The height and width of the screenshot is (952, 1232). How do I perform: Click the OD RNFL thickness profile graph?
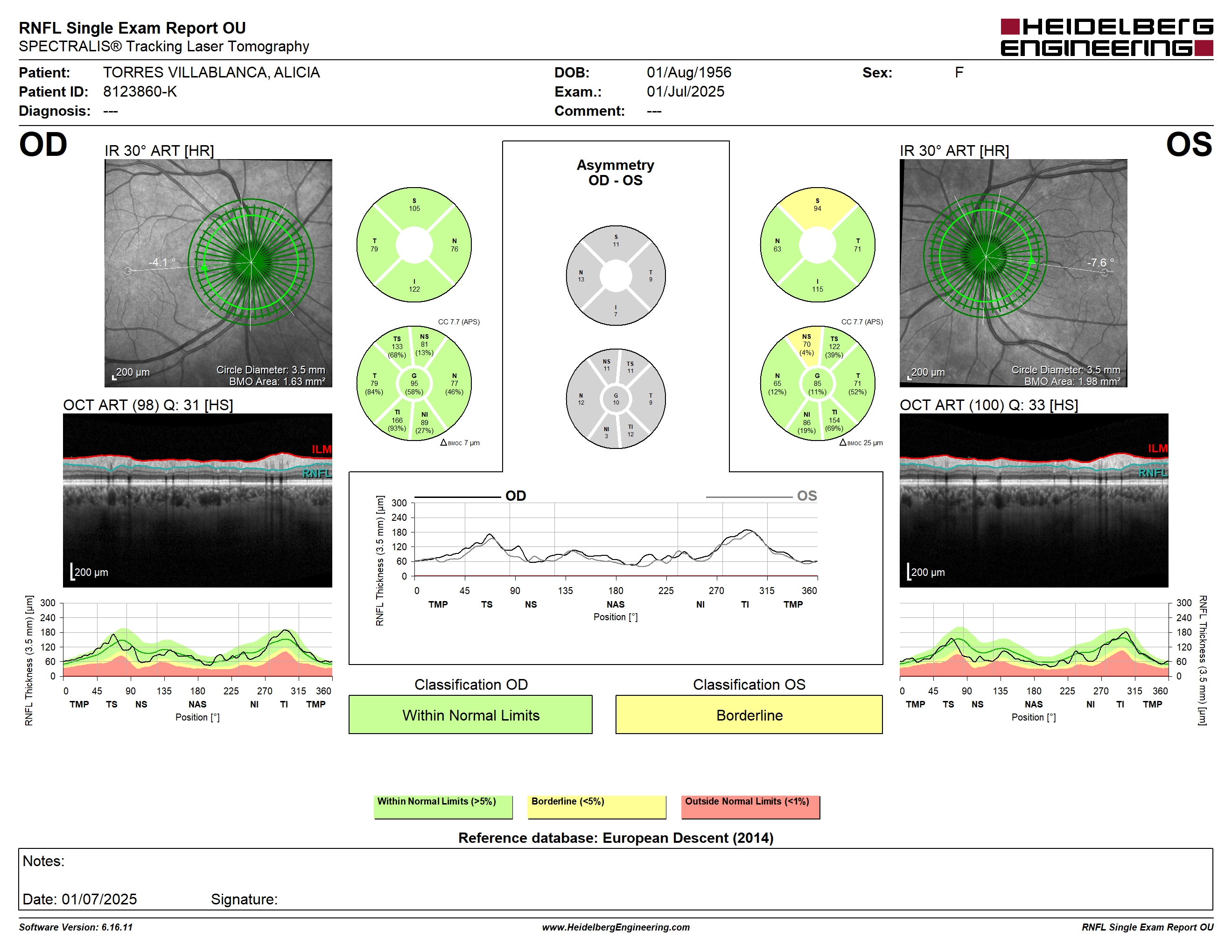197,639
